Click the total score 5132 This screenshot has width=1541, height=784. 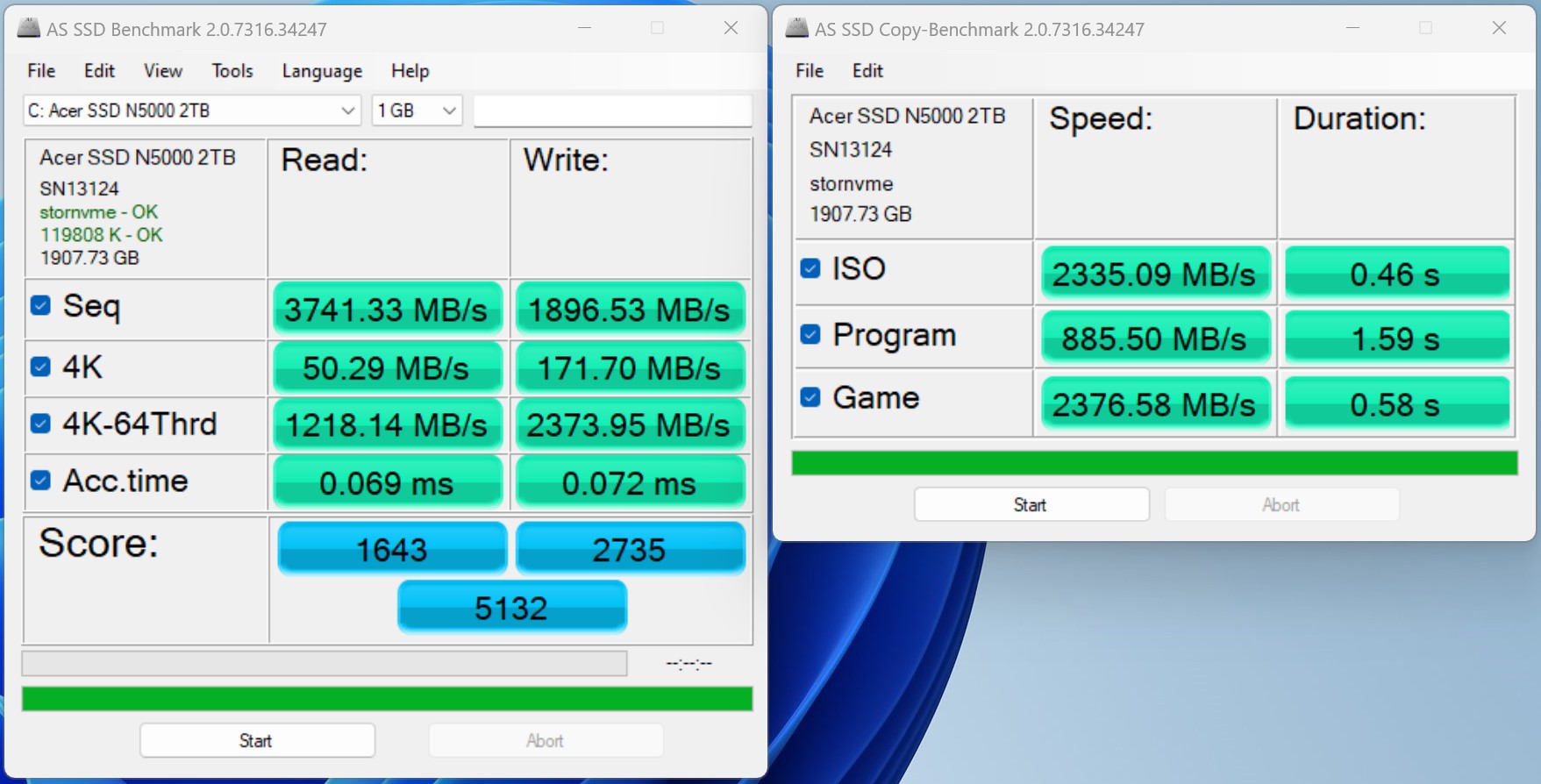click(x=512, y=607)
